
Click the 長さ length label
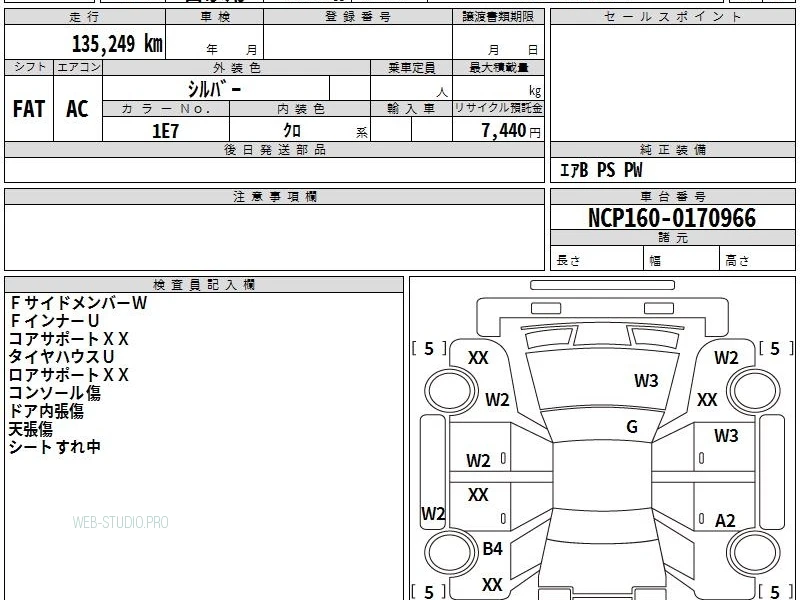click(x=568, y=260)
